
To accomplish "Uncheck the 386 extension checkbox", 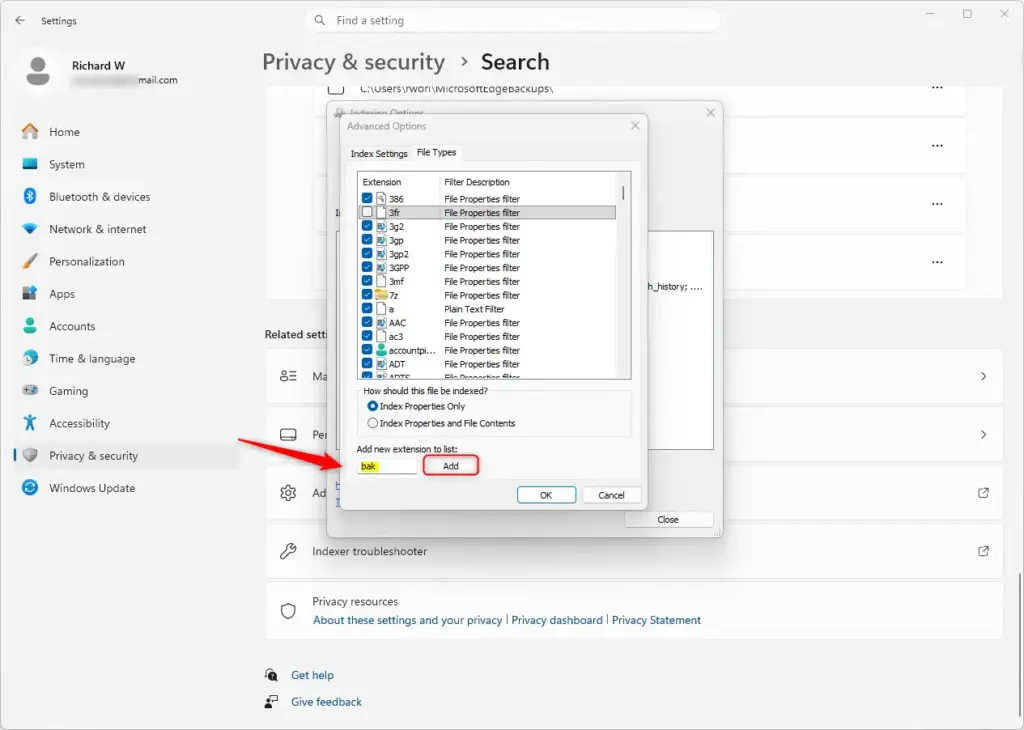I will click(x=367, y=198).
